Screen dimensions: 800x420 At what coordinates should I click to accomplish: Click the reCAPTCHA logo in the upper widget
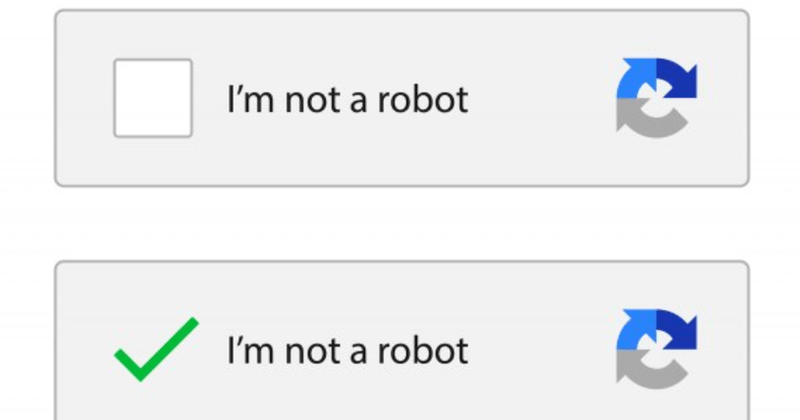655,98
